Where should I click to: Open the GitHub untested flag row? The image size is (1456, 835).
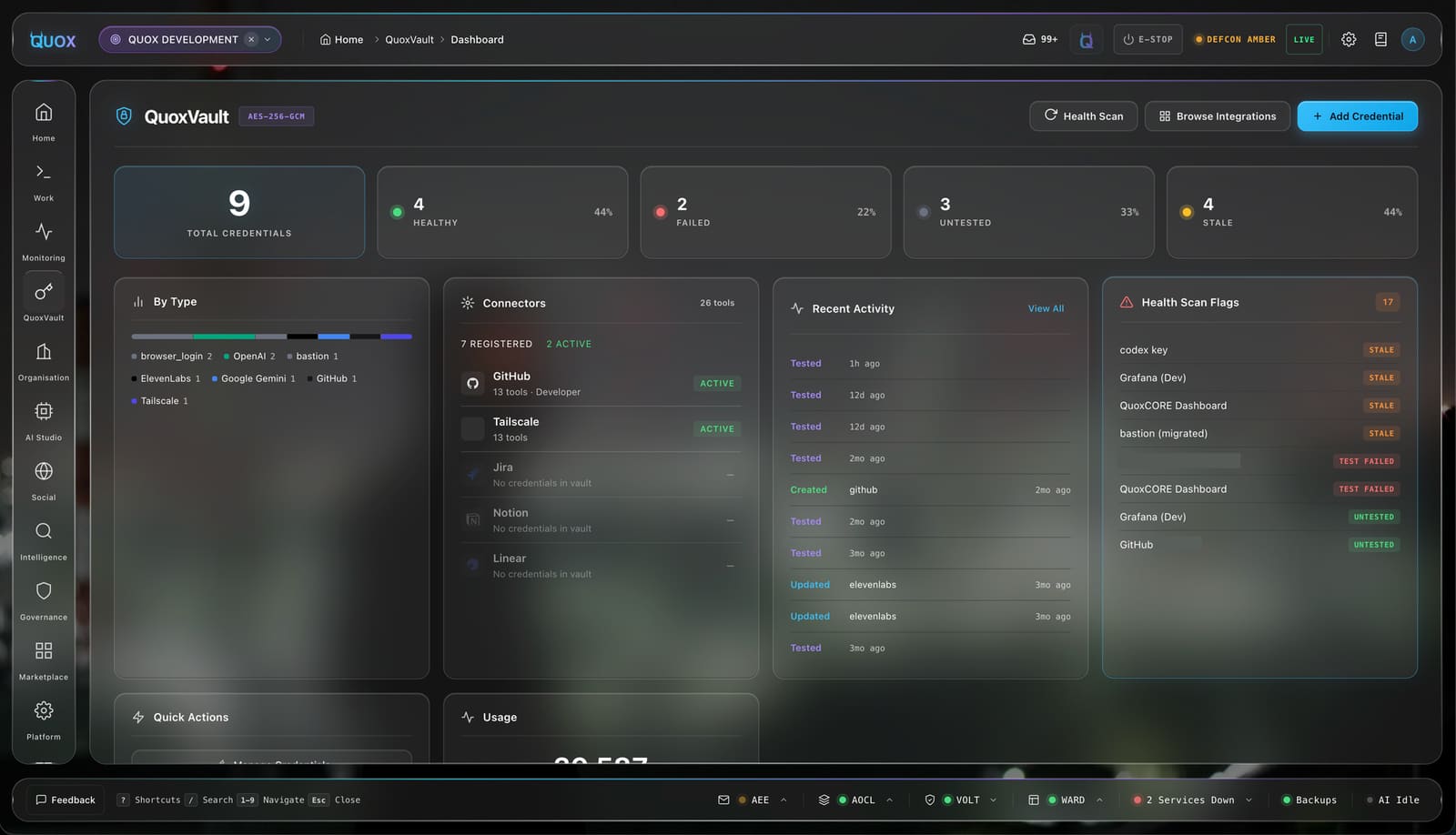pyautogui.click(x=1259, y=544)
